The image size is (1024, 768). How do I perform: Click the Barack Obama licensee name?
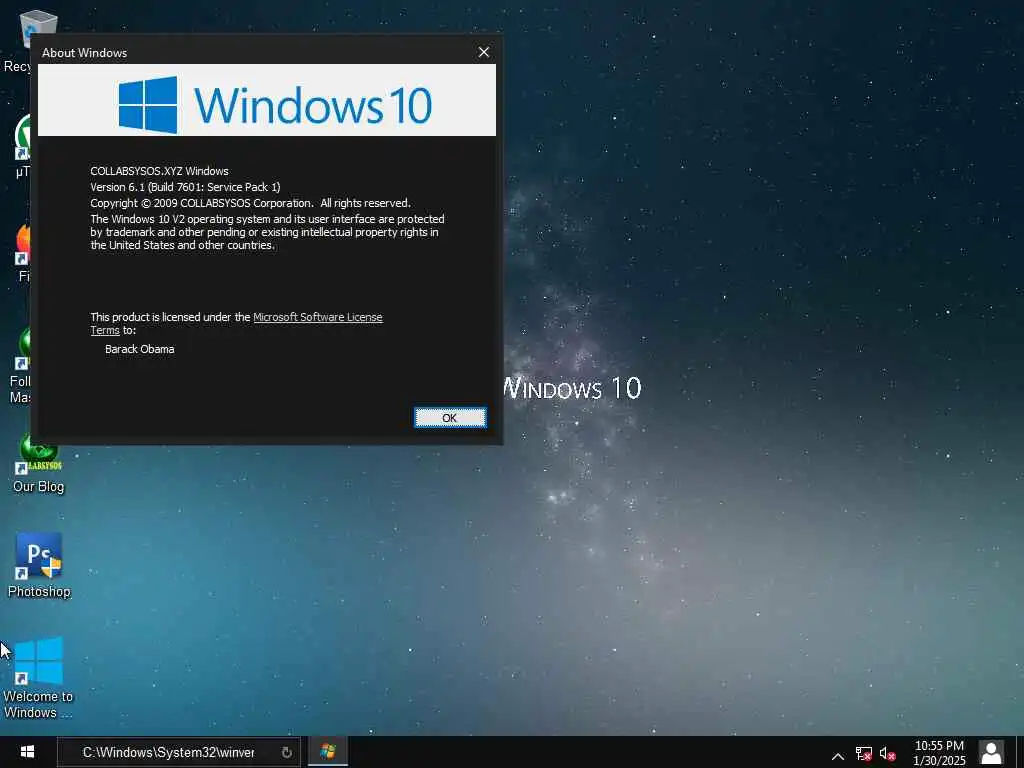[x=140, y=349]
